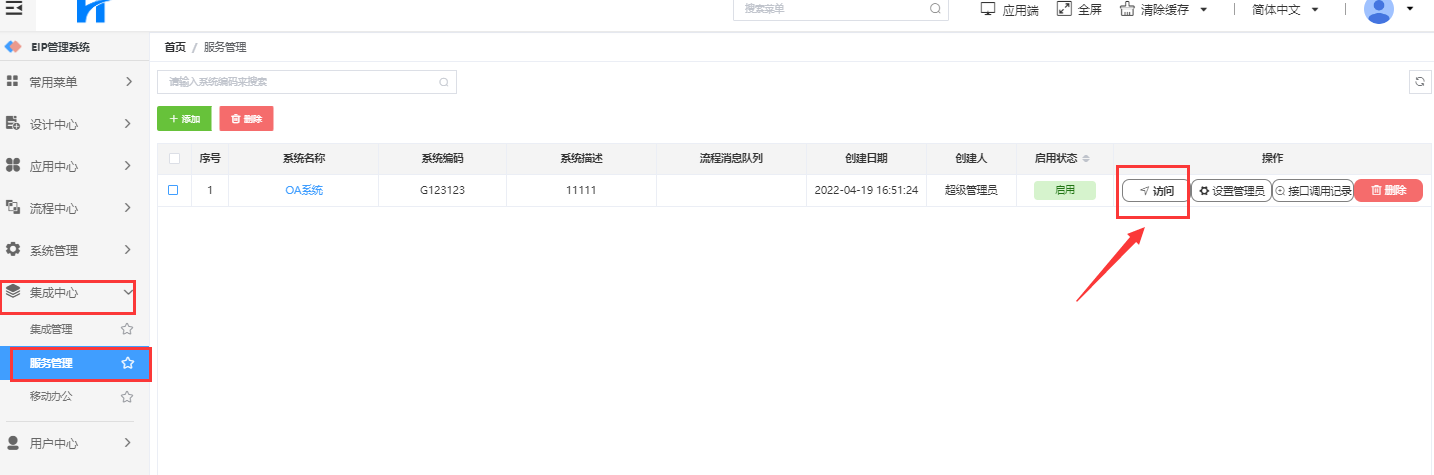The image size is (1434, 475).
Task: Enter fullscreen with the 全屏 icon
Action: [1064, 9]
